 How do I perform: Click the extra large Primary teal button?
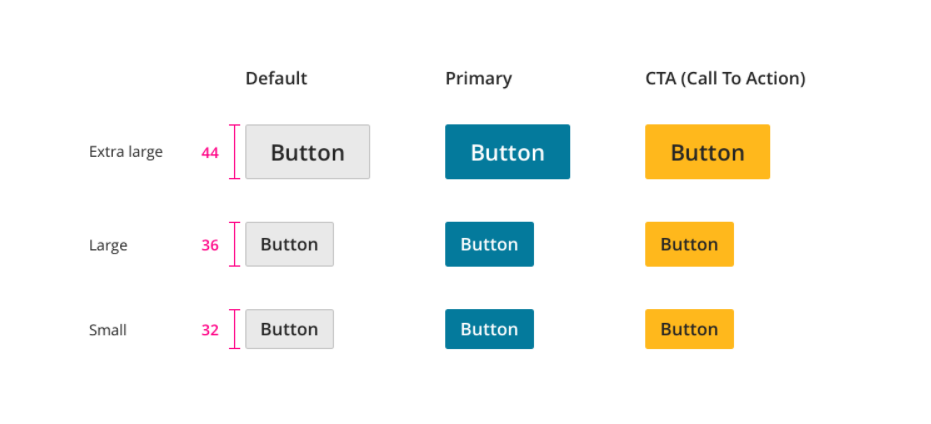tap(507, 152)
